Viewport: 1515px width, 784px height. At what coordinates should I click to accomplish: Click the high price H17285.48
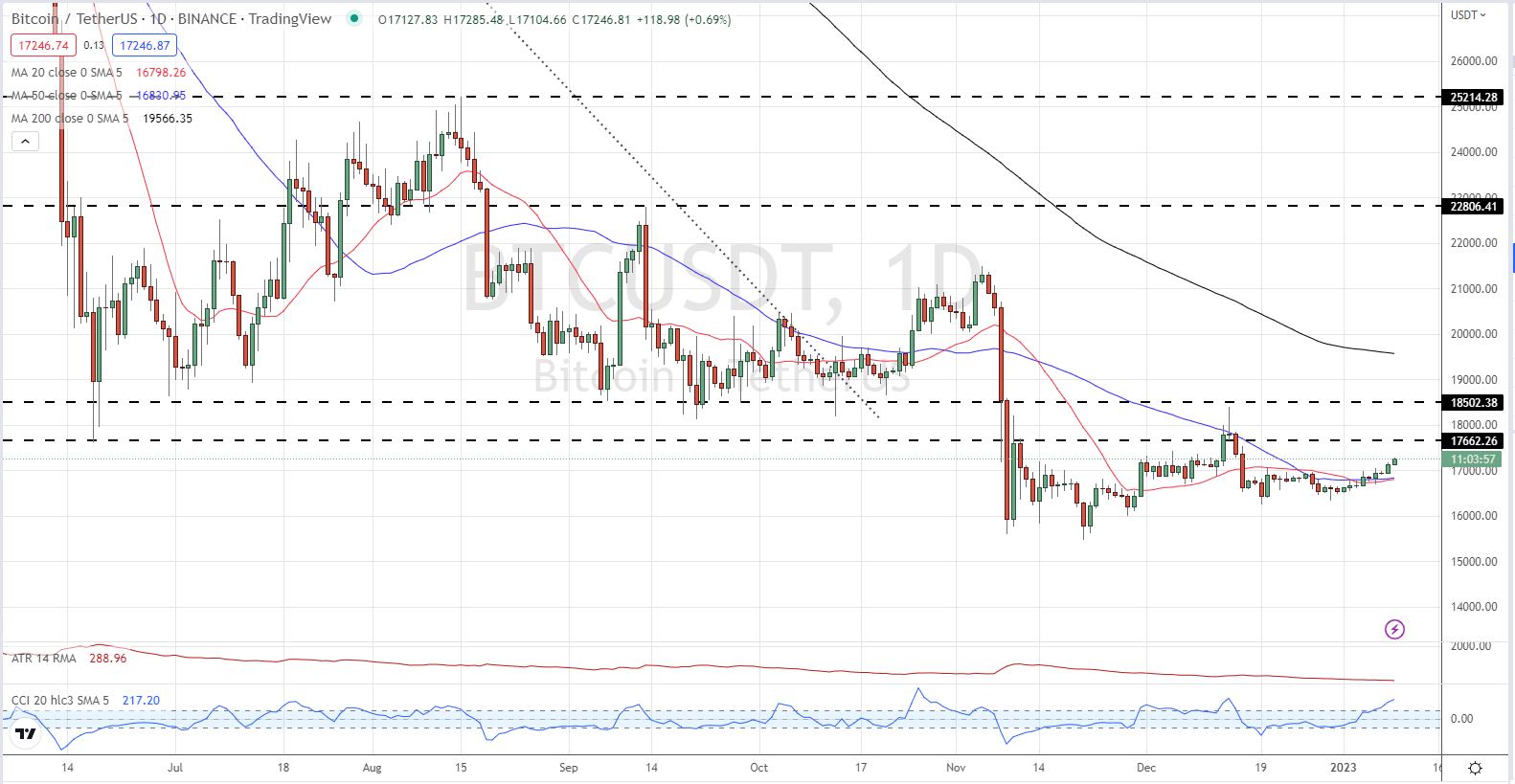[473, 19]
